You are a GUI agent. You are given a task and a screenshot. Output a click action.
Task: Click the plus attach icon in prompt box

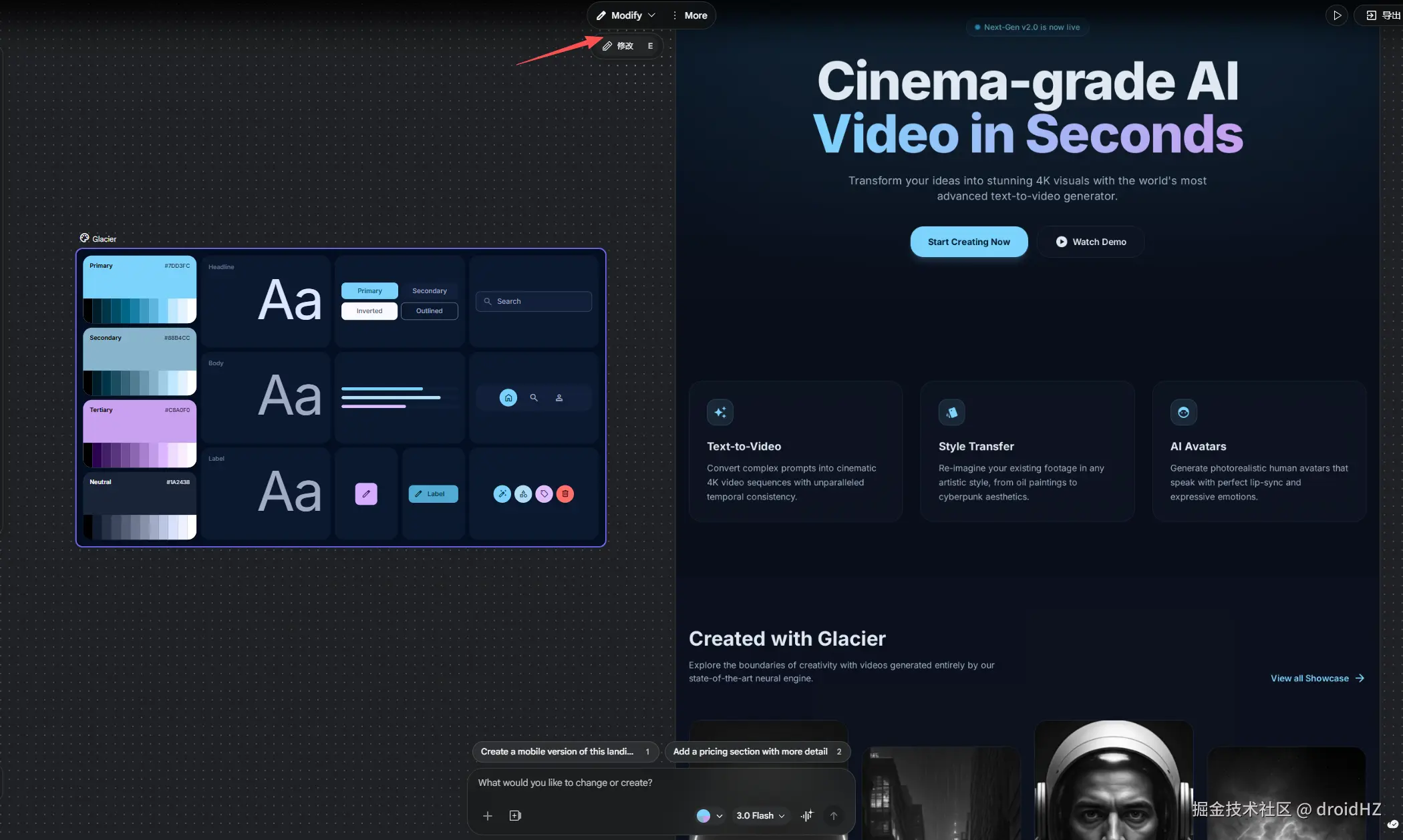click(488, 816)
